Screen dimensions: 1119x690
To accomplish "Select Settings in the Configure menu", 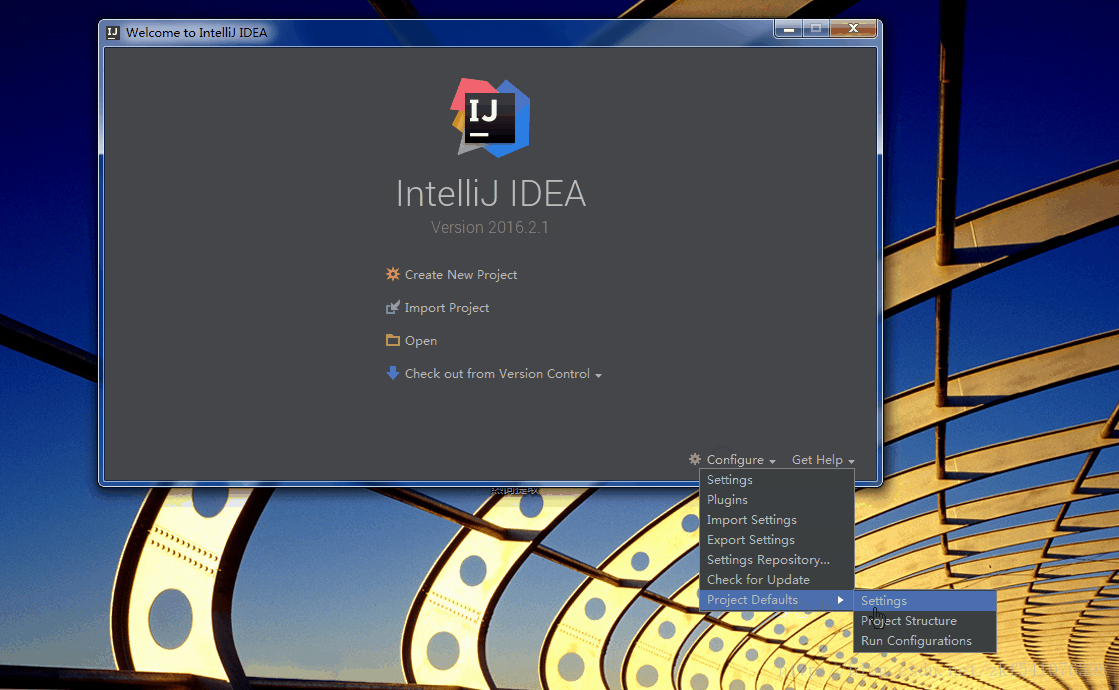I will 777,480.
